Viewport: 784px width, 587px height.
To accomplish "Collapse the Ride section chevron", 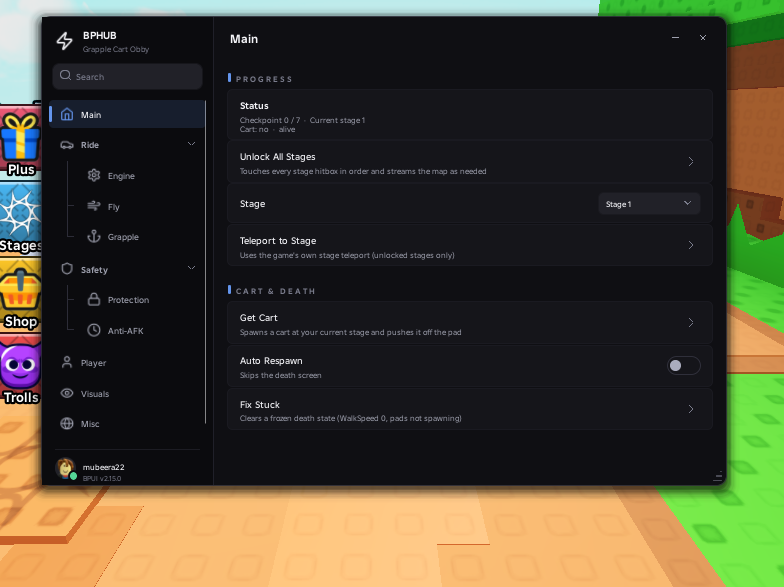I will point(192,144).
